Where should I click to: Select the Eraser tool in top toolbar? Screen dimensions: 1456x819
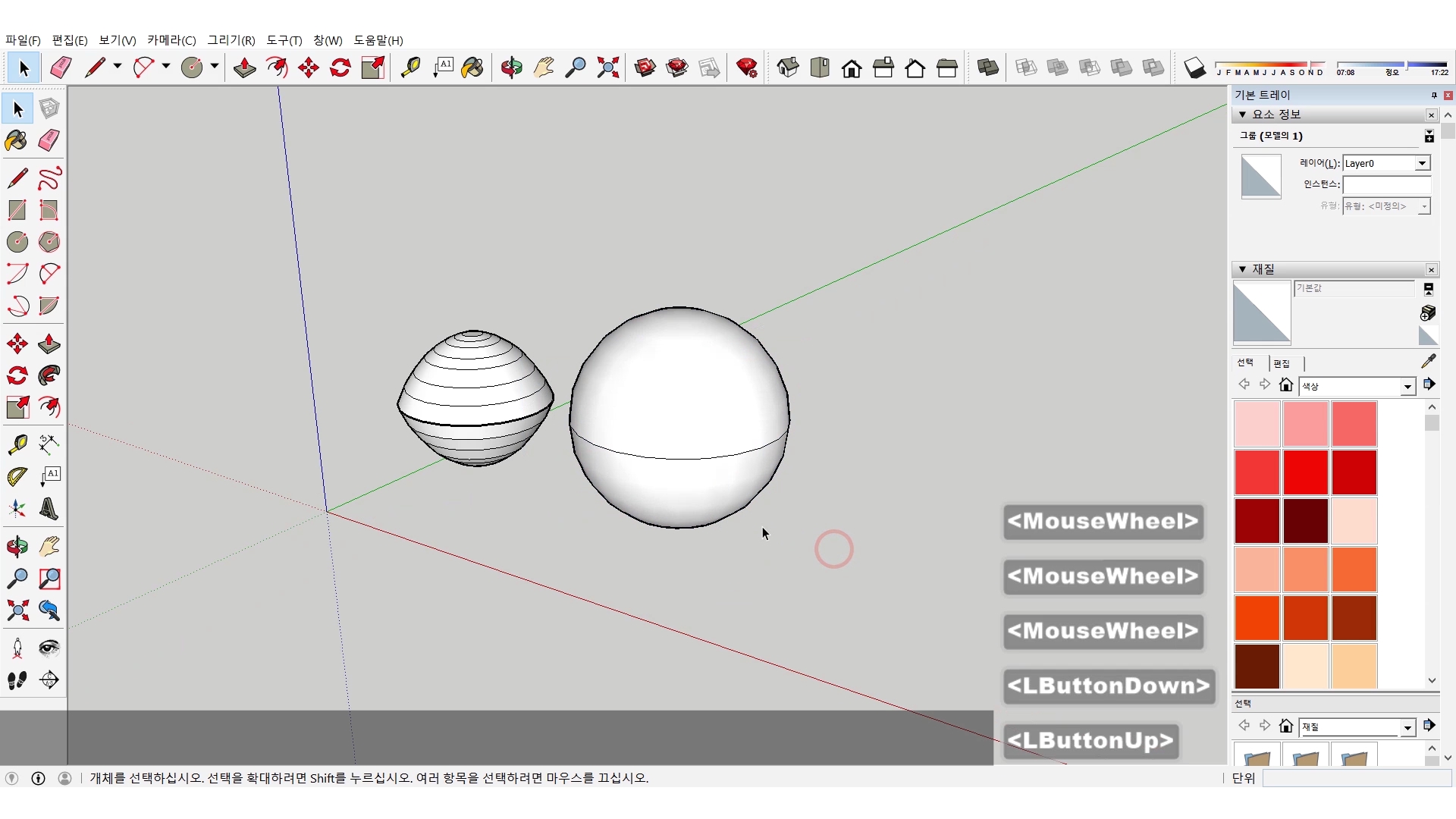click(x=61, y=68)
